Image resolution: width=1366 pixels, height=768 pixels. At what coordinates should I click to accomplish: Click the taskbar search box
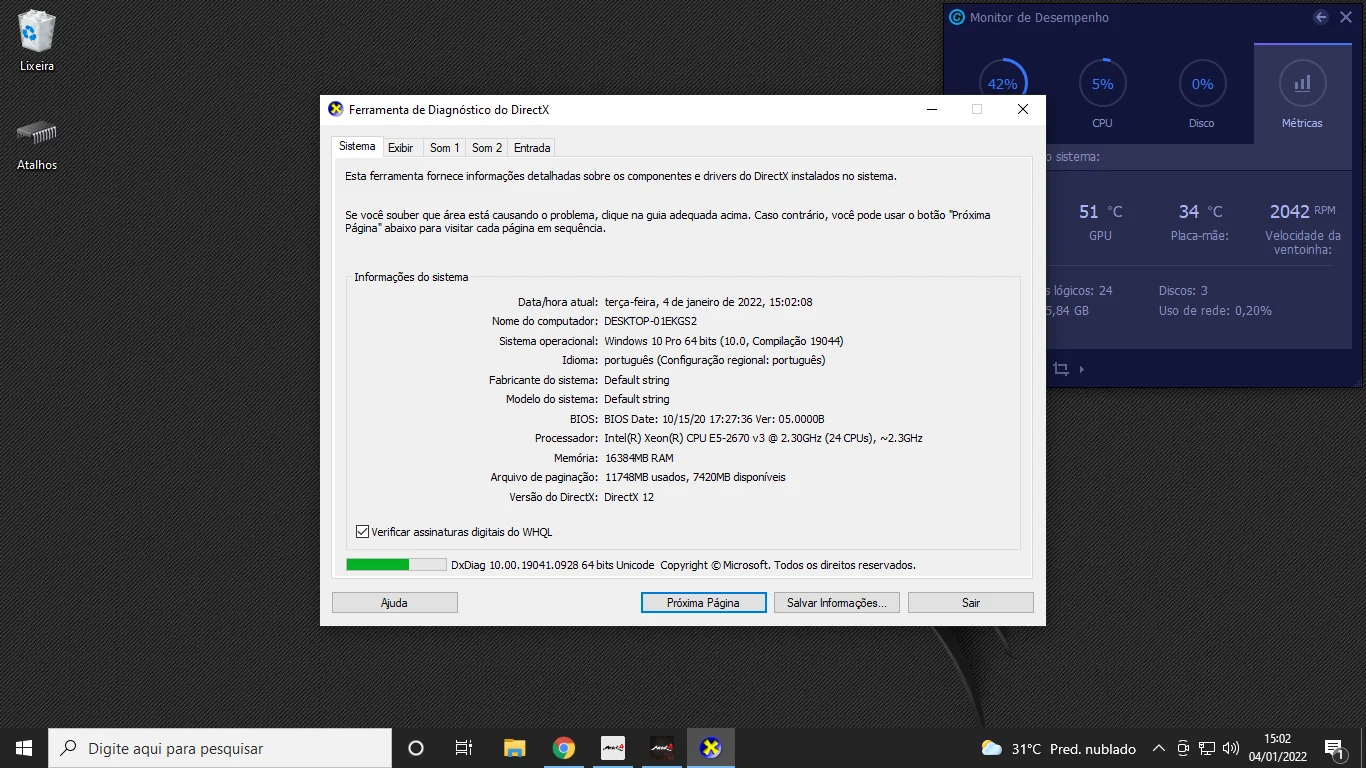(x=220, y=748)
